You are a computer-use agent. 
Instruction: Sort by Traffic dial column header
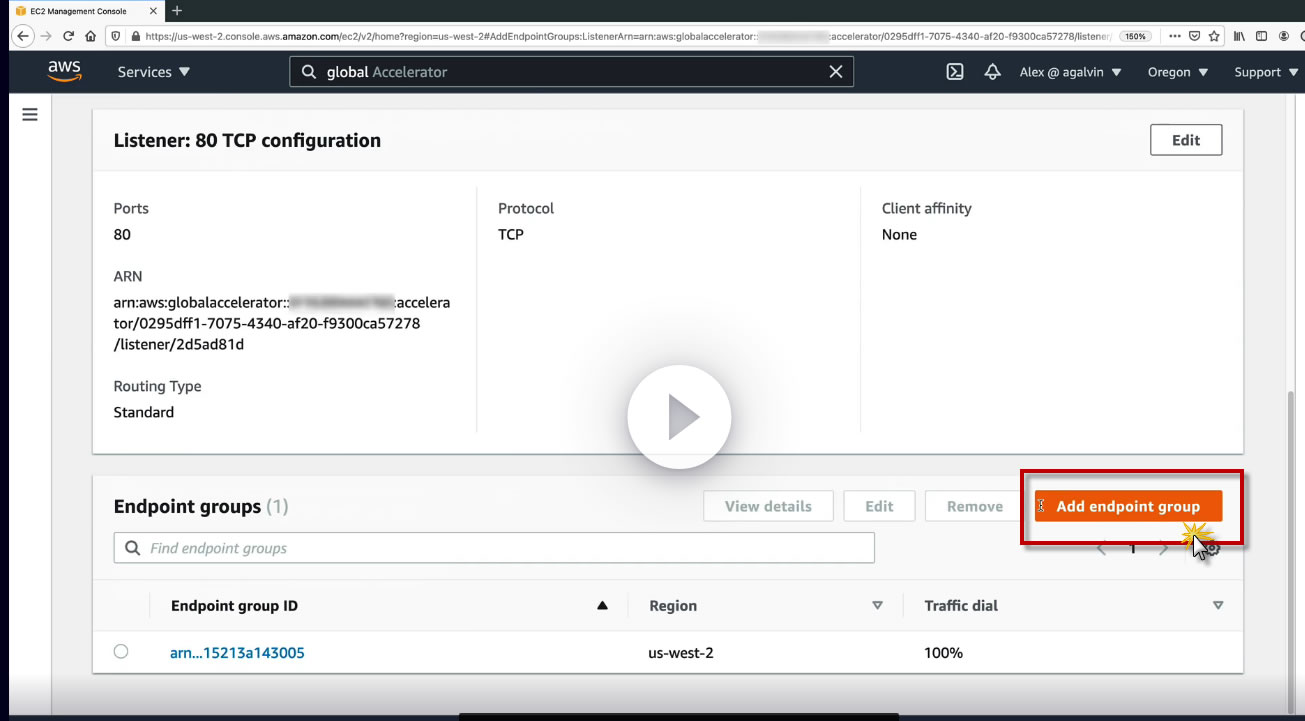click(x=961, y=605)
